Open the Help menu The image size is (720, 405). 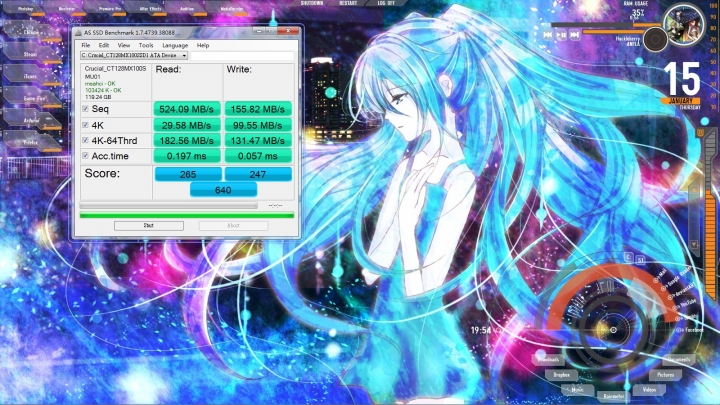(x=203, y=45)
